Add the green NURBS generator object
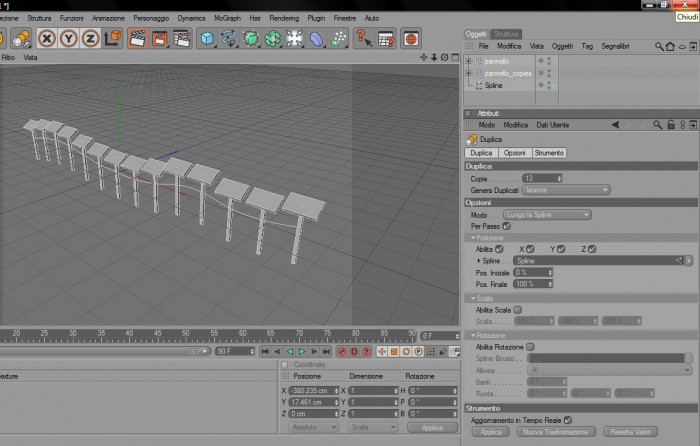Viewport: 700px width, 446px height. pyautogui.click(x=251, y=38)
